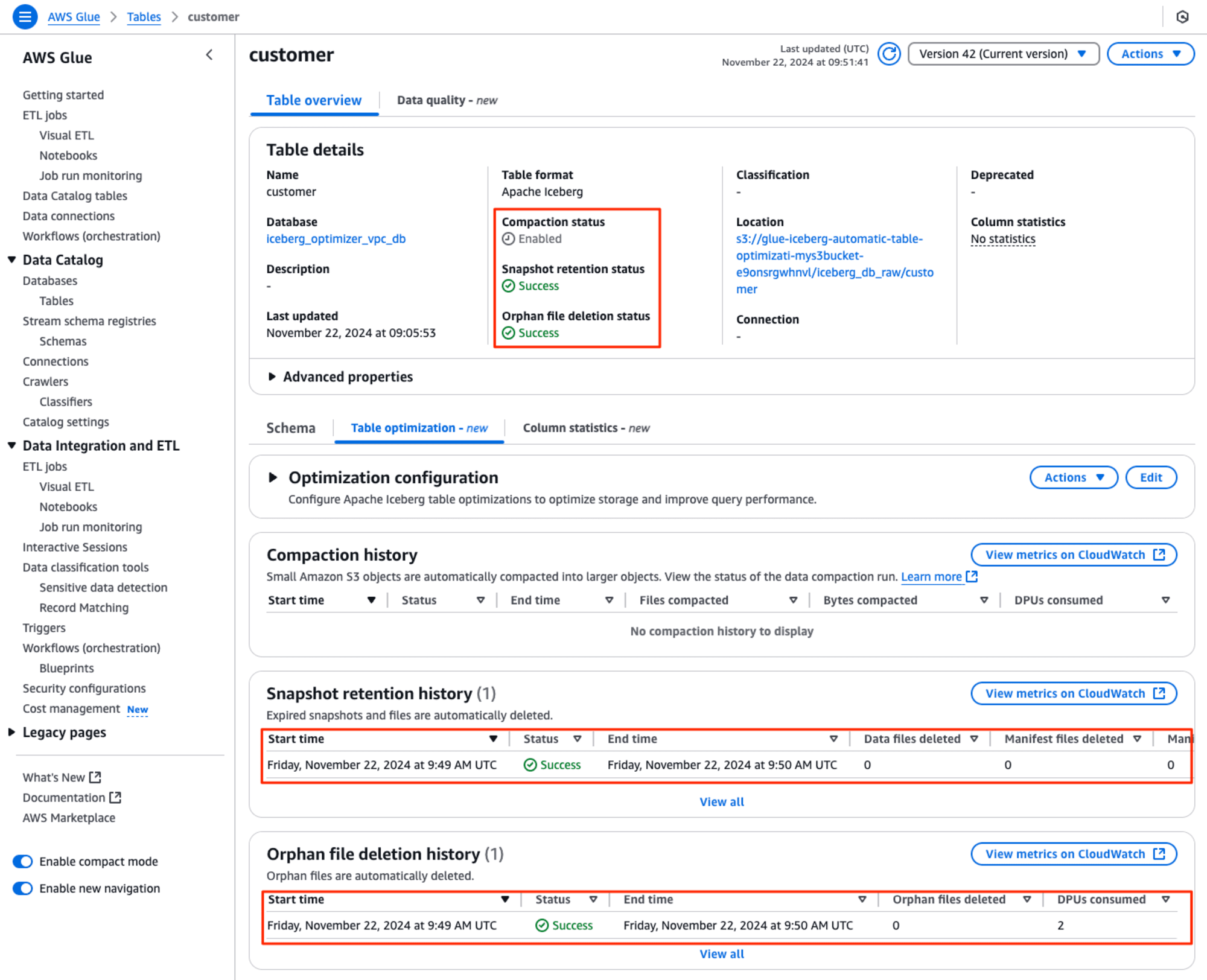Sort Snapshot retention history by End time
This screenshot has height=980, width=1207.
pyautogui.click(x=833, y=739)
